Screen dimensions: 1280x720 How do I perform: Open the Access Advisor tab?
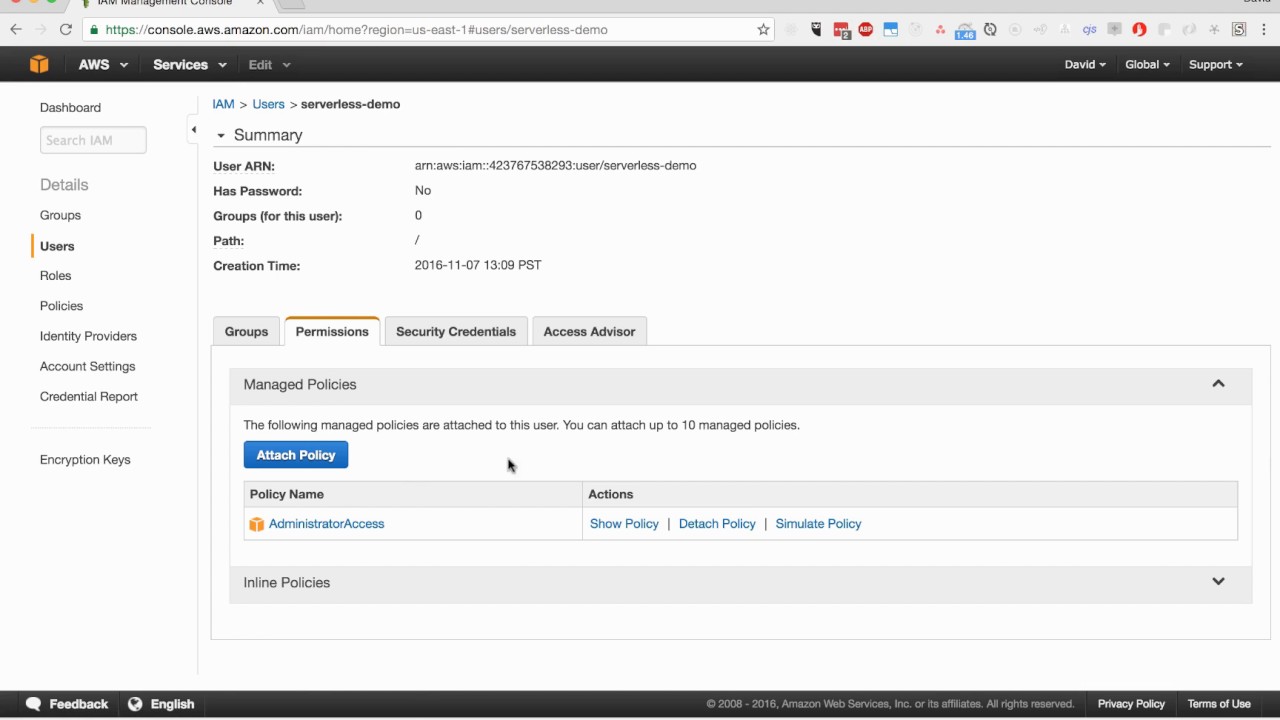click(x=589, y=332)
